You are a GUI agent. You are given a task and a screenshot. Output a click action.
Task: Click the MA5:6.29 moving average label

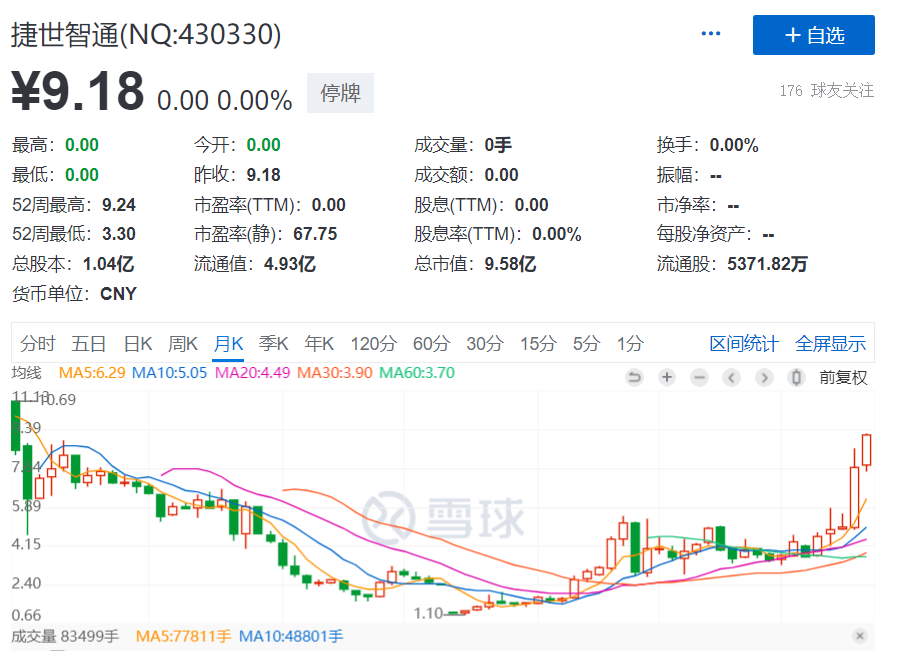(92, 373)
